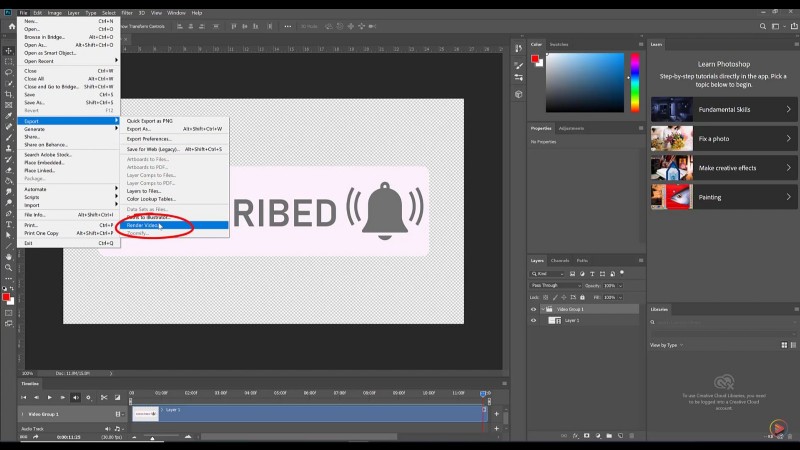Image resolution: width=800 pixels, height=450 pixels.
Task: Click the foreground color swatch in toolbox
Action: [x=6, y=297]
